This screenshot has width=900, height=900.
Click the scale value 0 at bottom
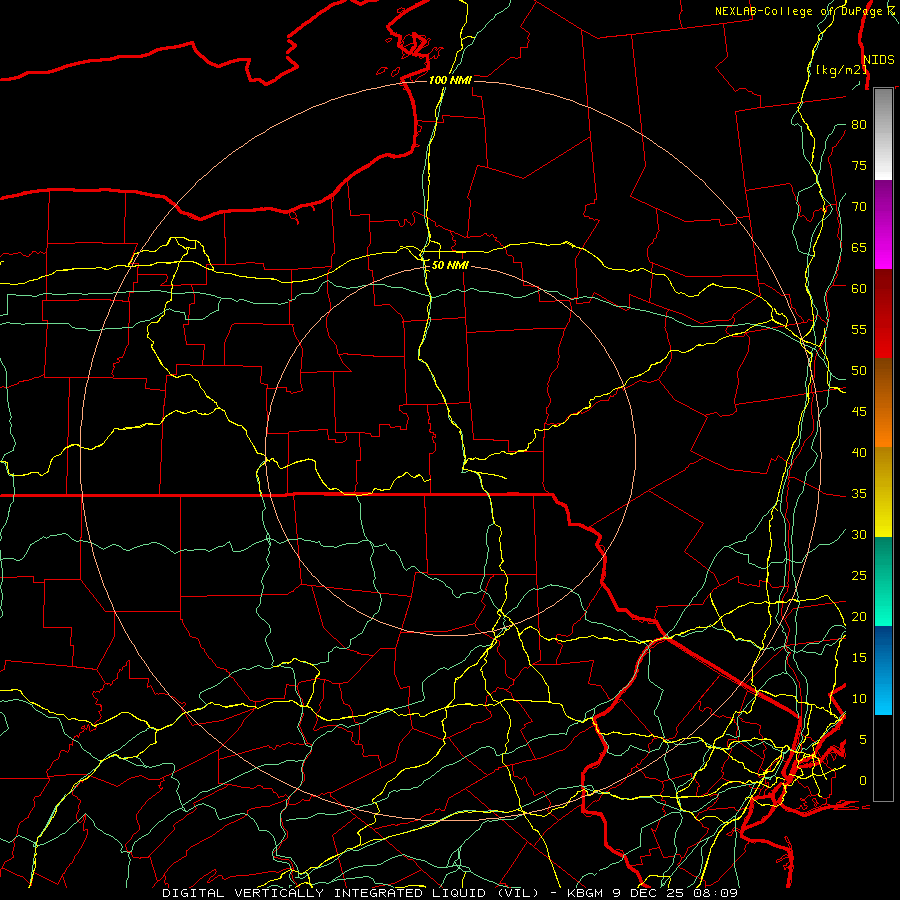coord(862,781)
